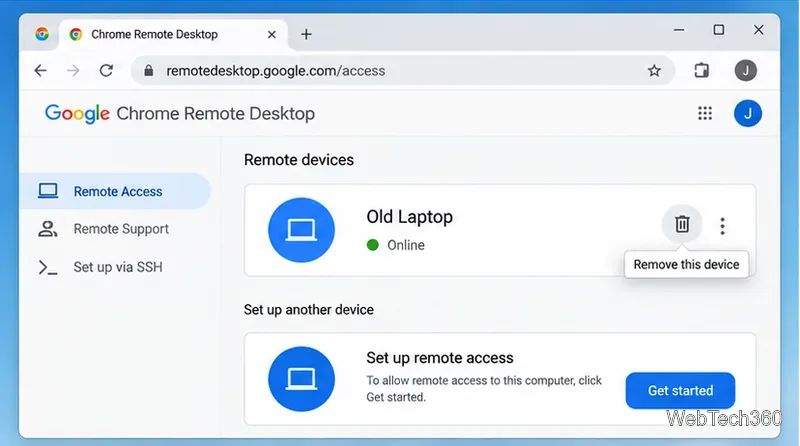Open a new tab with plus button

(306, 34)
